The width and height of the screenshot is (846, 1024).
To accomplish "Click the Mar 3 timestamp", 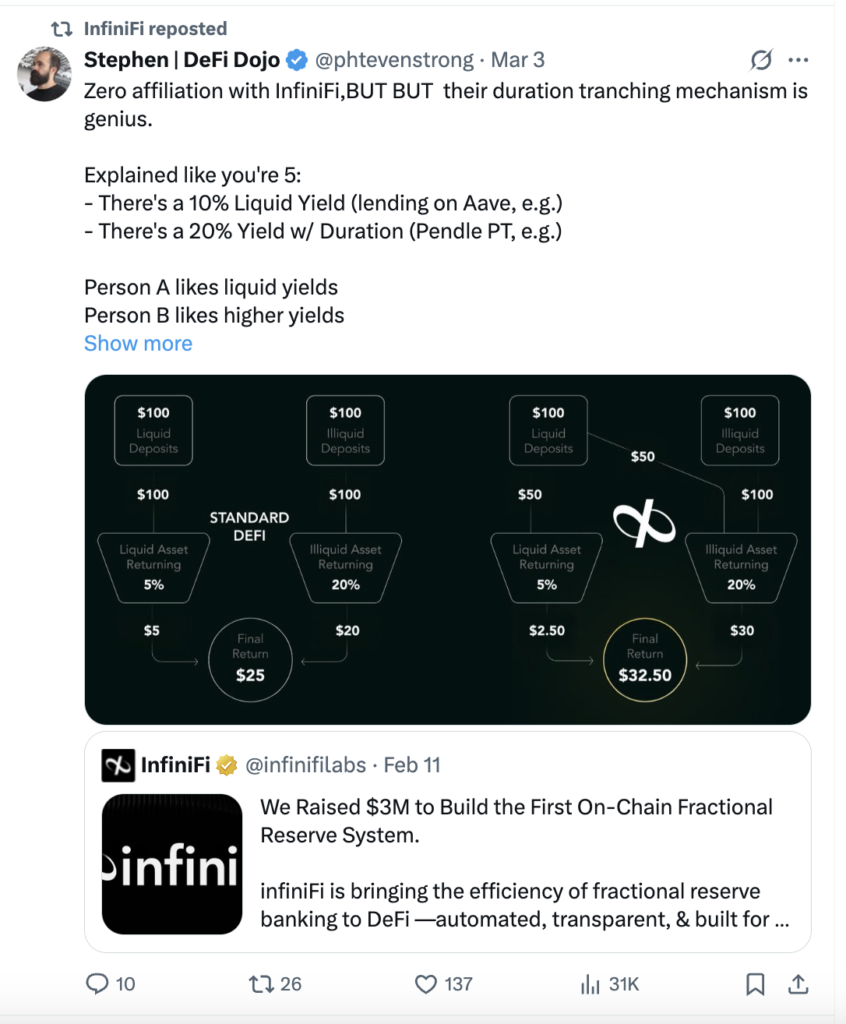I will click(517, 60).
